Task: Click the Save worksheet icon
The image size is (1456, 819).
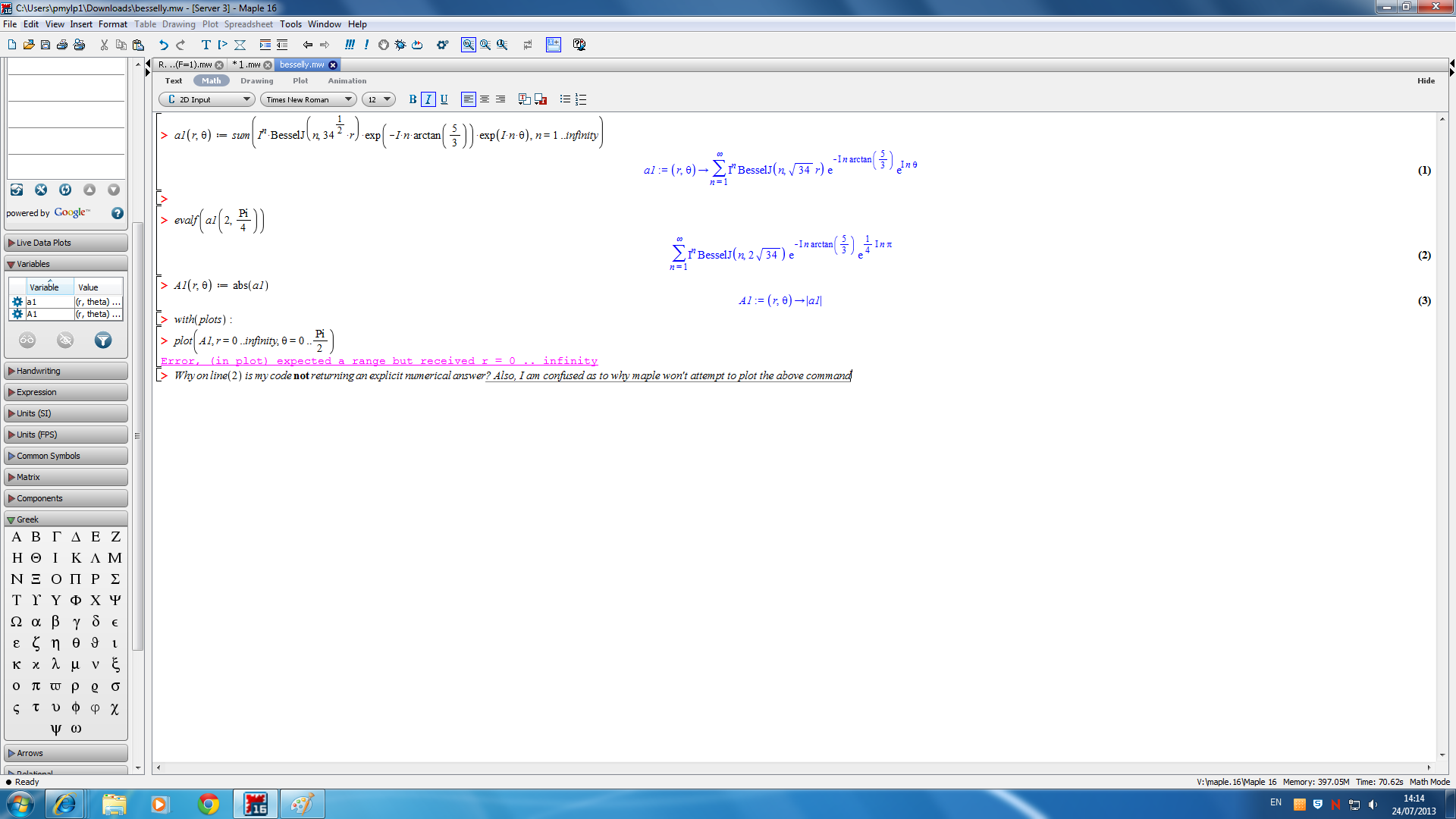Action: pos(45,45)
